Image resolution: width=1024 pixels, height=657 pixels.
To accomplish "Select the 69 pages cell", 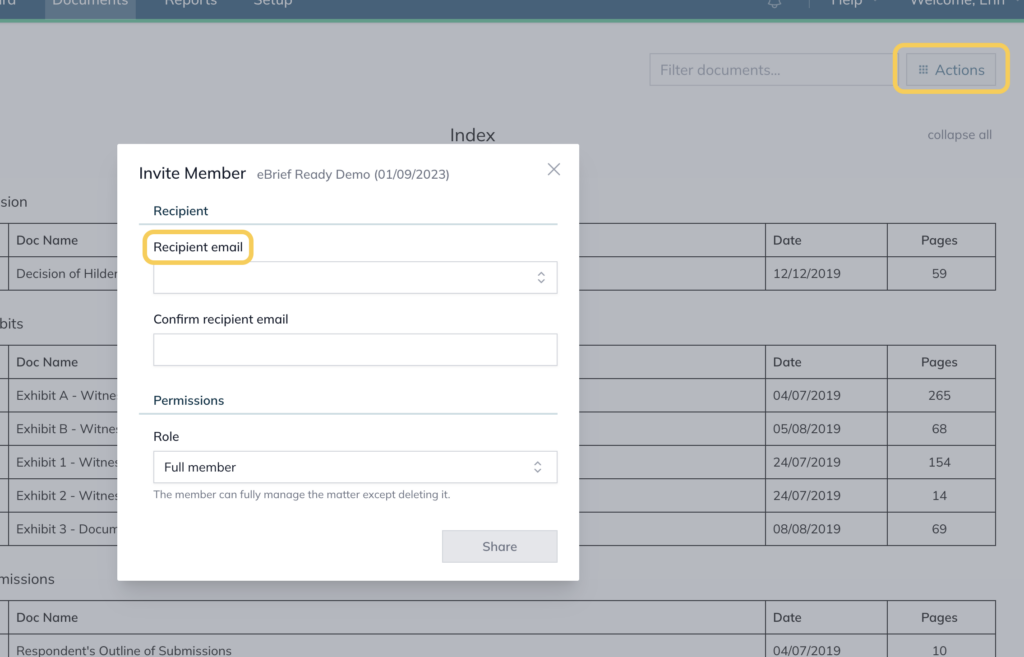I will (x=941, y=529).
